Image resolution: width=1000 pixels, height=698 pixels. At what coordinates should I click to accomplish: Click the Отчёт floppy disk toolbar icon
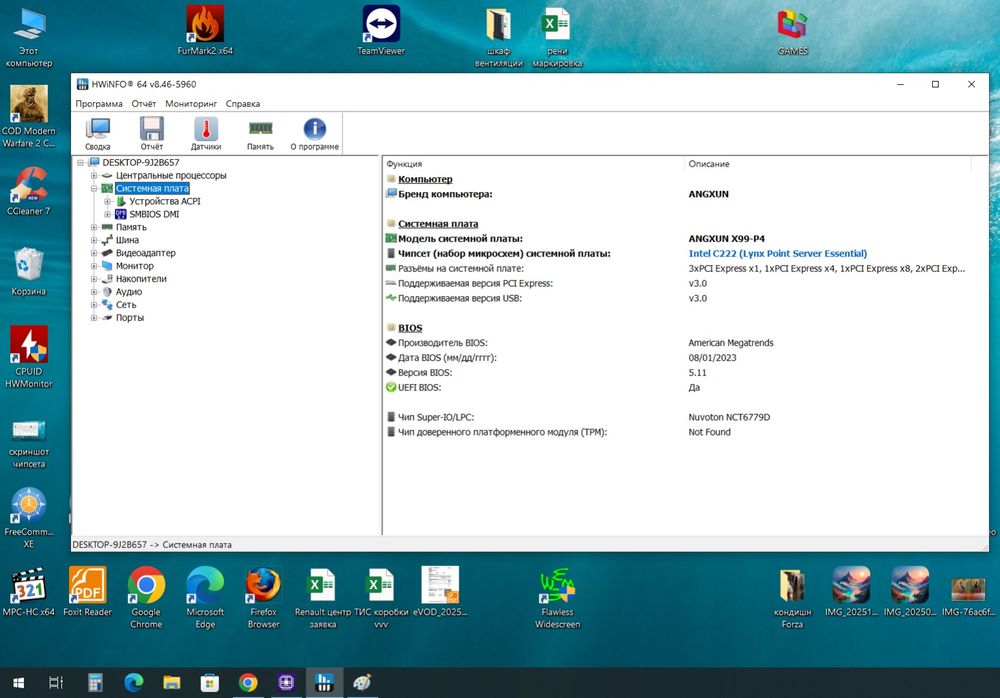click(152, 133)
